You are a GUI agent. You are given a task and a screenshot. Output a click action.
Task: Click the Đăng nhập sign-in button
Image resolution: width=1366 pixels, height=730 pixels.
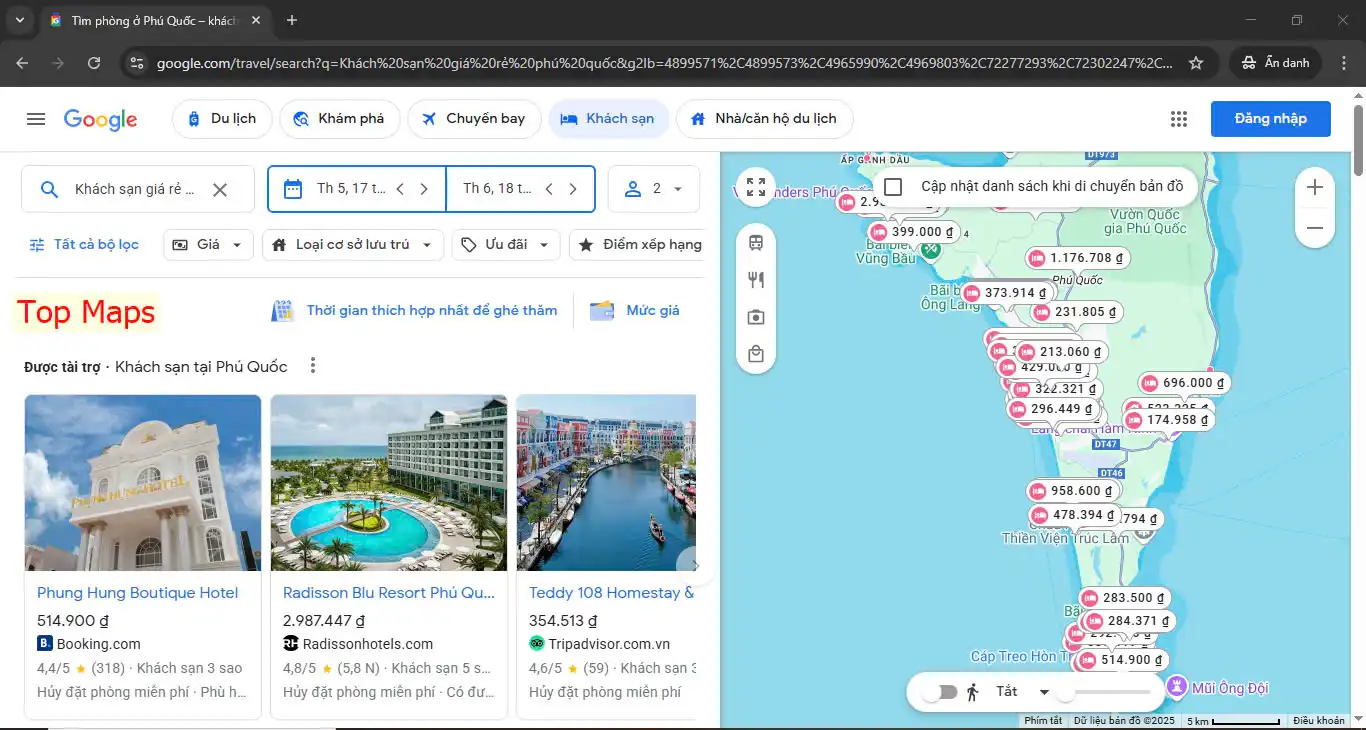[x=1271, y=119]
